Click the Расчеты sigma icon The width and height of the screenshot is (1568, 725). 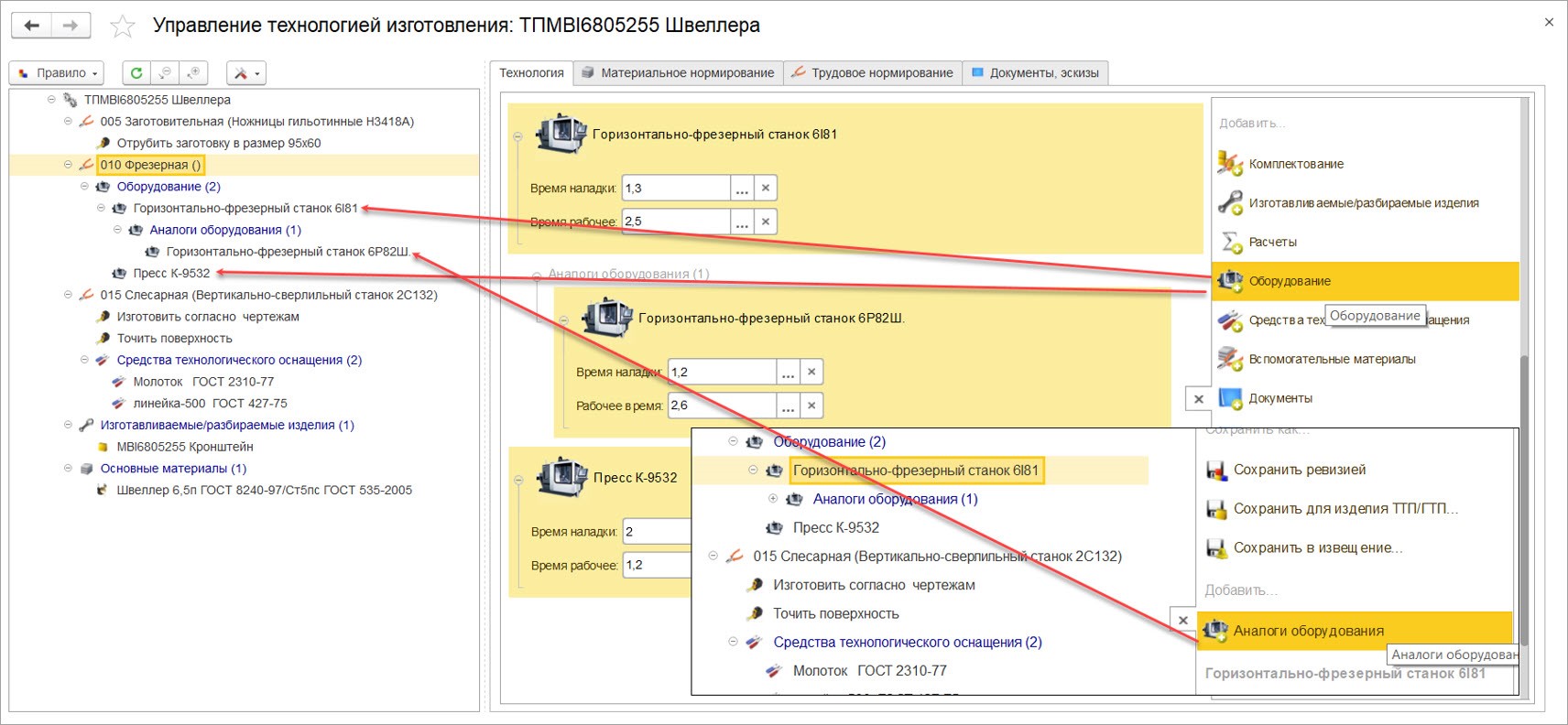coord(1230,242)
